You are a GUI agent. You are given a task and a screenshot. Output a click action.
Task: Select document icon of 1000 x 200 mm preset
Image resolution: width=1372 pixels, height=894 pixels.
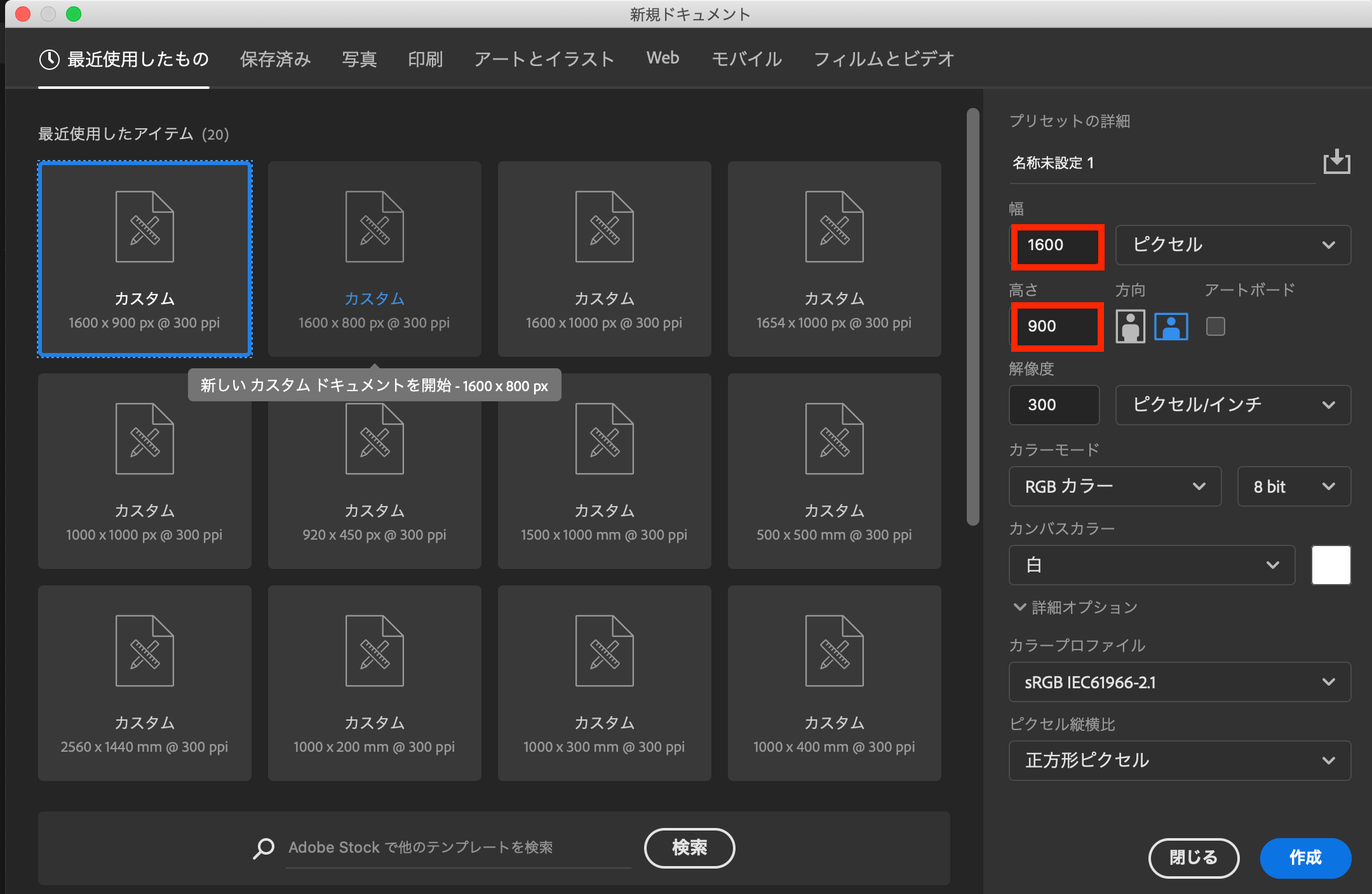(x=374, y=651)
